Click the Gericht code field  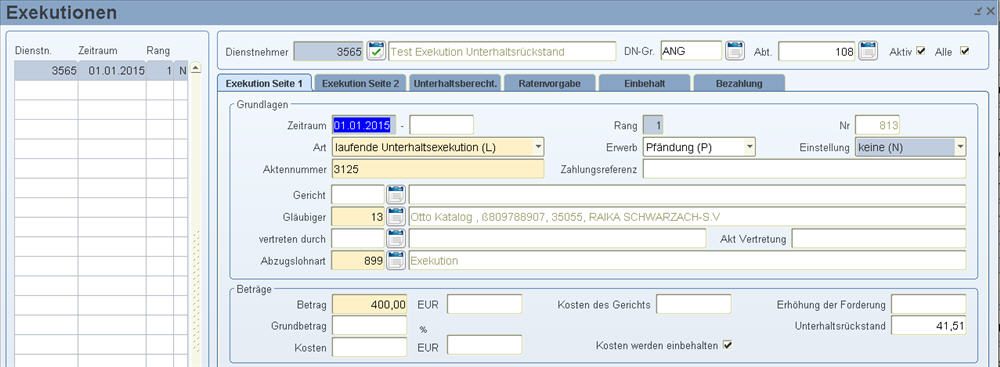pos(358,195)
